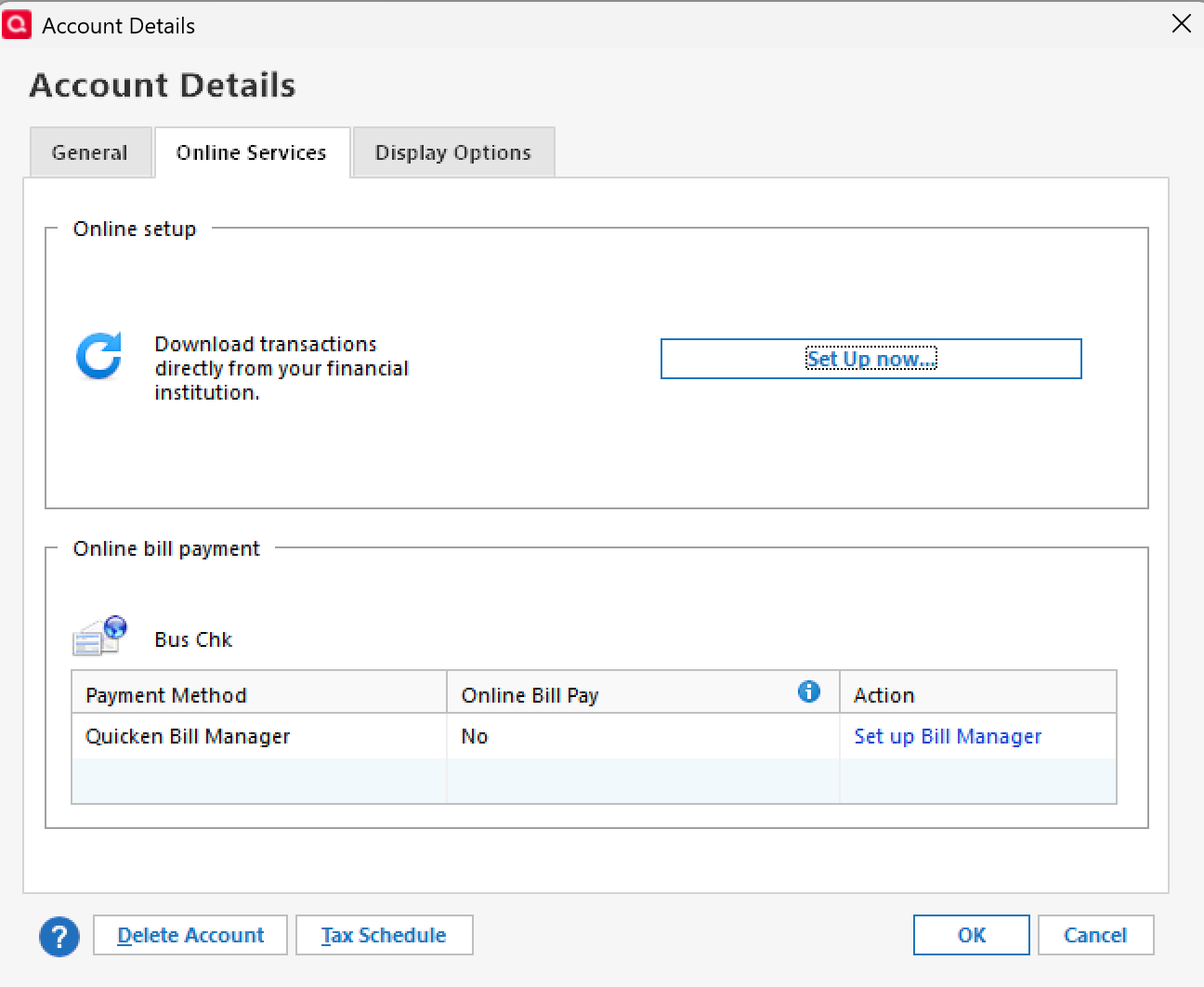Click the Payment Method column header
This screenshot has height=987, width=1204.
[166, 695]
